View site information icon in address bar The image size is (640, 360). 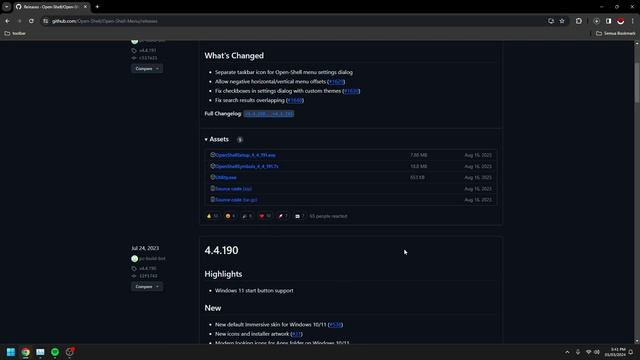[45, 21]
